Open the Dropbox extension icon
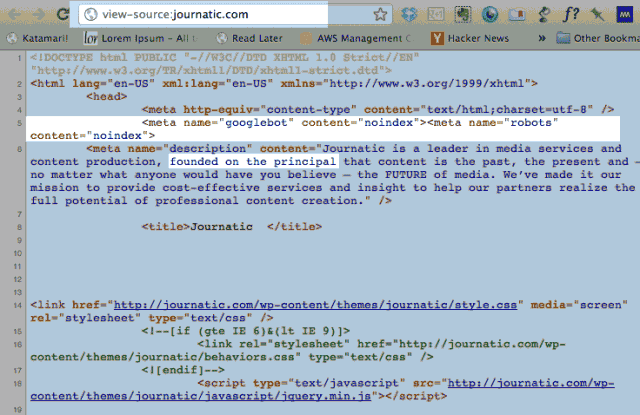The width and height of the screenshot is (640, 415). coord(409,15)
